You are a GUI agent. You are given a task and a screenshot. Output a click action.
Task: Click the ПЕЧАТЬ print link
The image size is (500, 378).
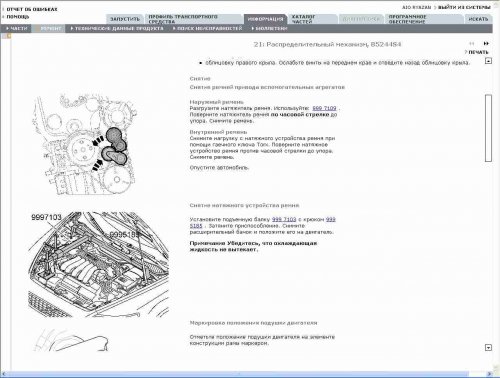[x=478, y=52]
